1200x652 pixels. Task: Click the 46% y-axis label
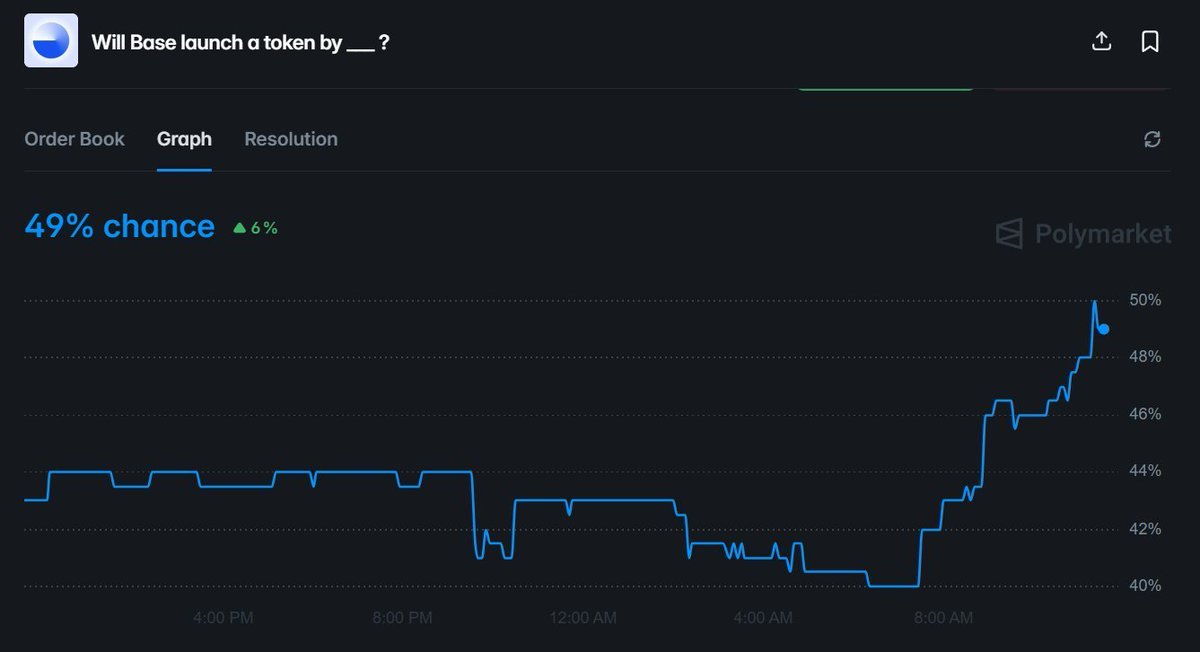(1145, 414)
